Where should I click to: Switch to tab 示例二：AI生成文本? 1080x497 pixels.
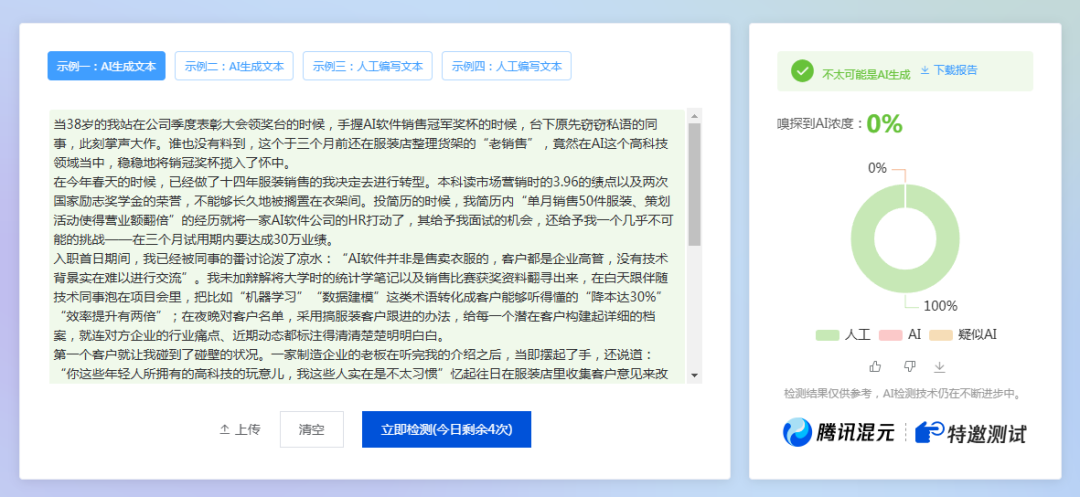click(234, 66)
